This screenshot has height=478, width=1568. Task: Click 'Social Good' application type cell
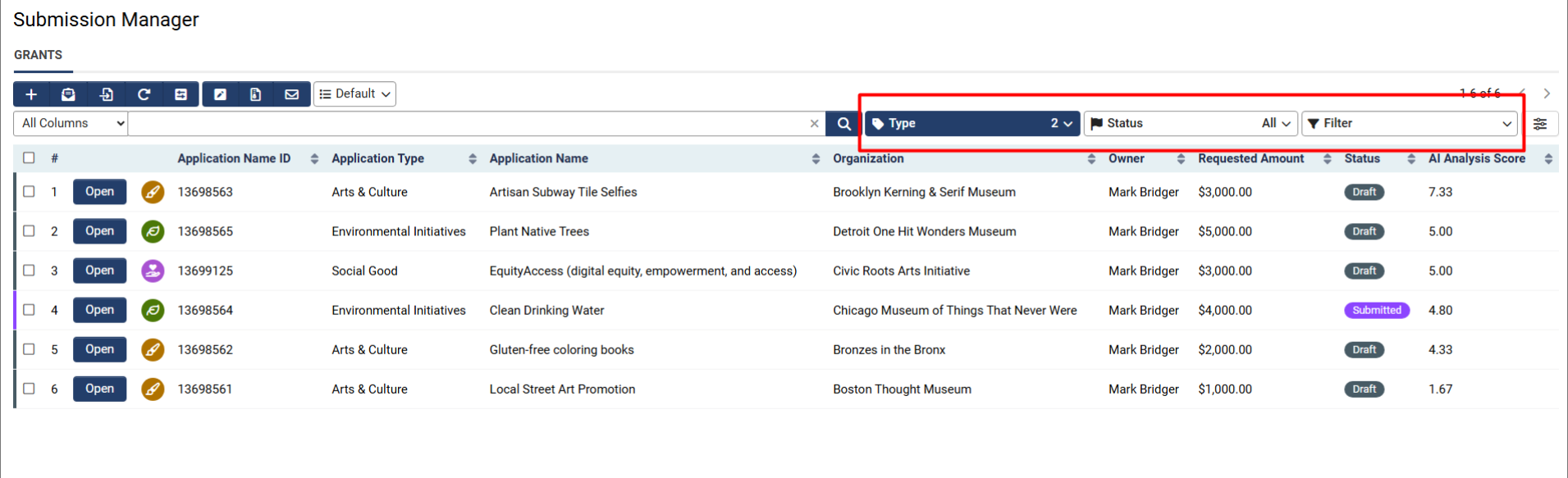point(364,271)
